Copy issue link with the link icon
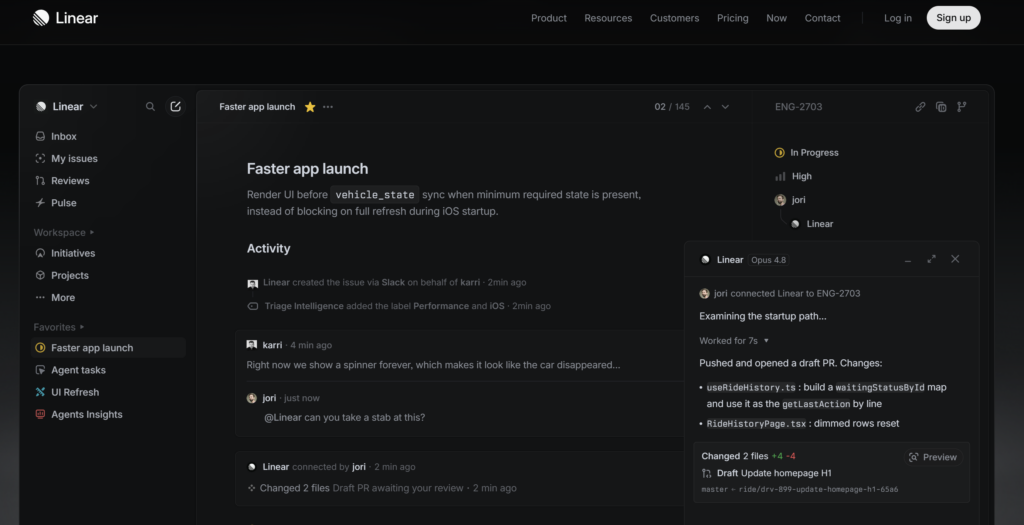1024x525 pixels. [920, 106]
